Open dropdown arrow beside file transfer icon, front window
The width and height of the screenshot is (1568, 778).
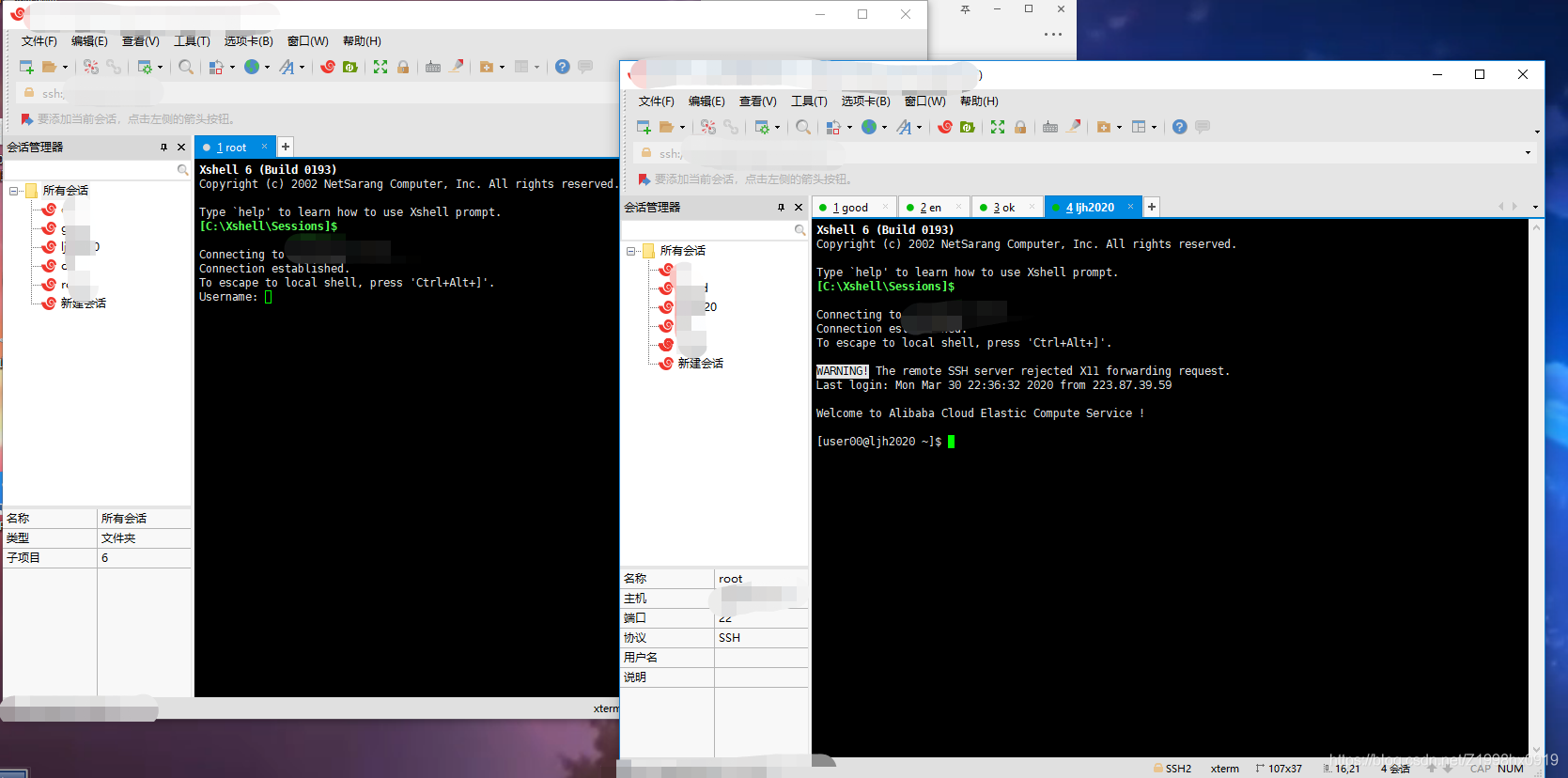tap(849, 128)
